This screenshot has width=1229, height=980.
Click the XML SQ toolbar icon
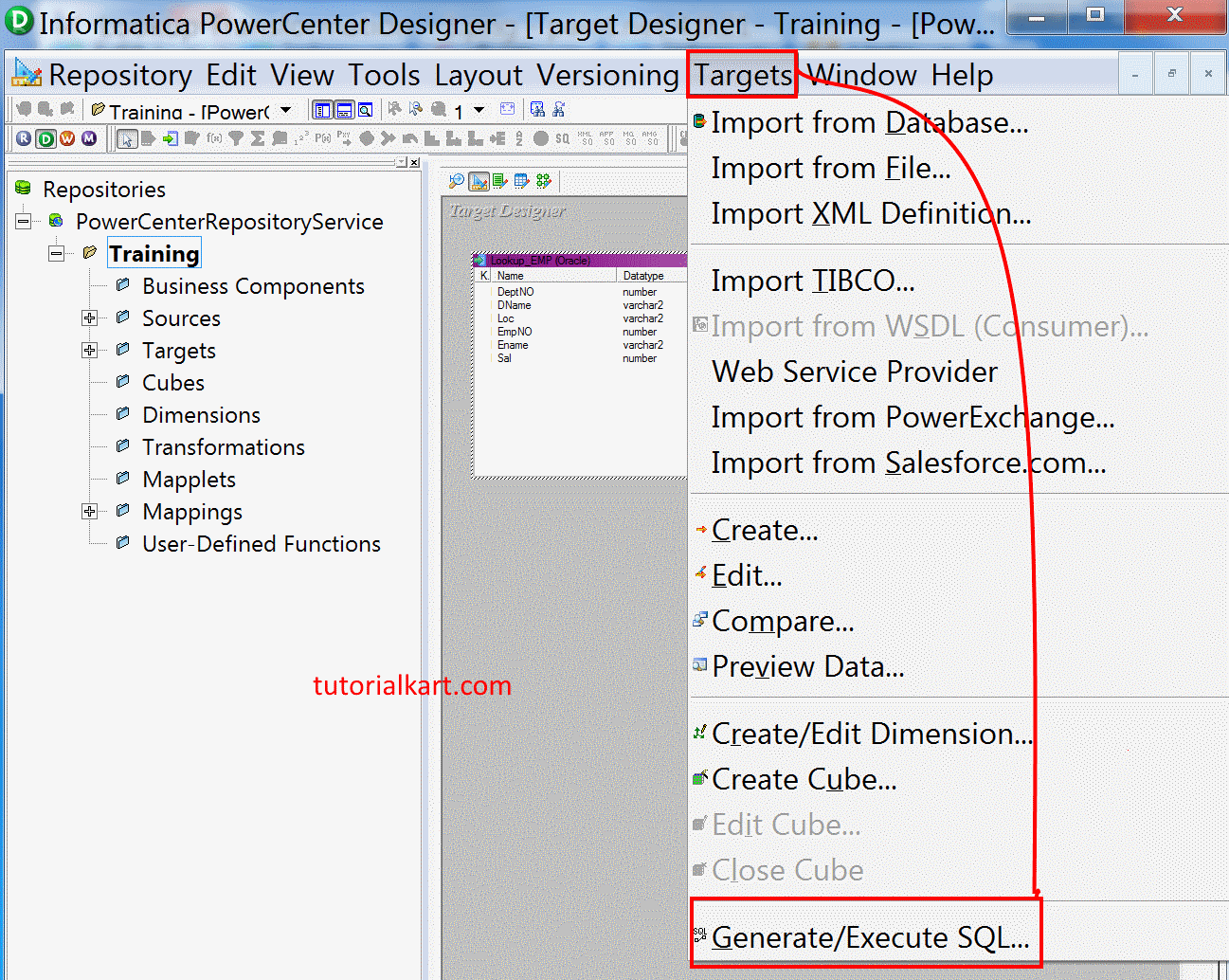pos(586,138)
